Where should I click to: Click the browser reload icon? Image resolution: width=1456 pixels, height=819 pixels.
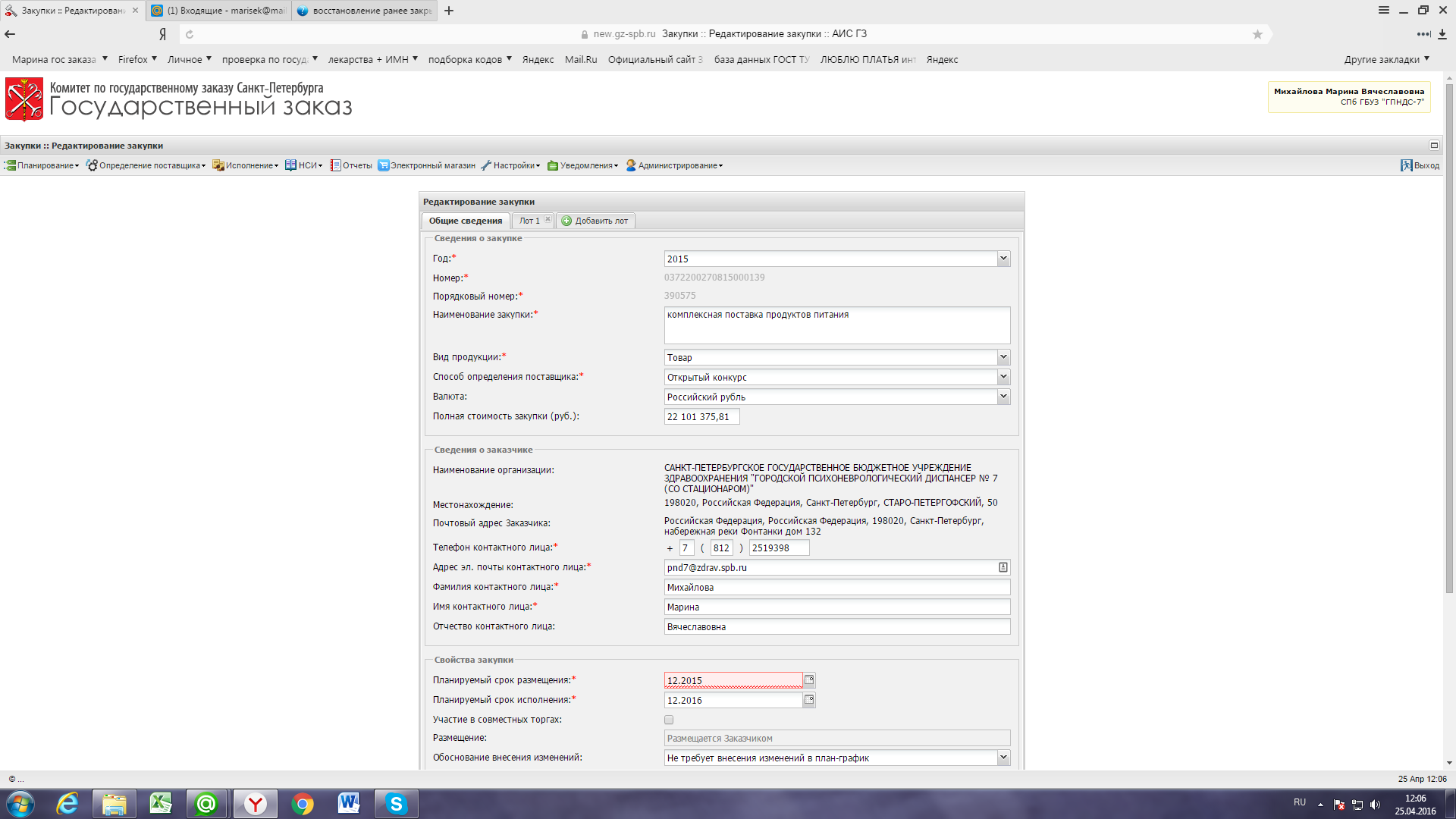pyautogui.click(x=190, y=34)
